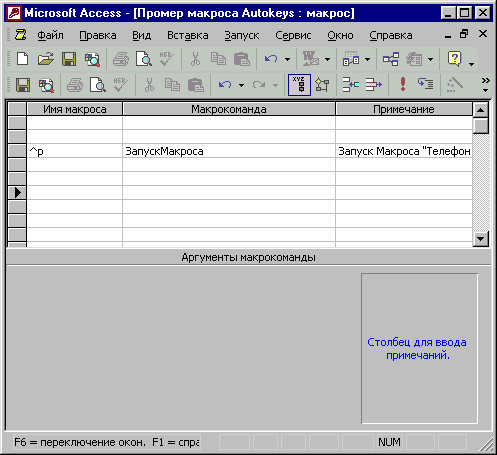Select row selector of the ^p row
The height and width of the screenshot is (455, 497).
17,151
